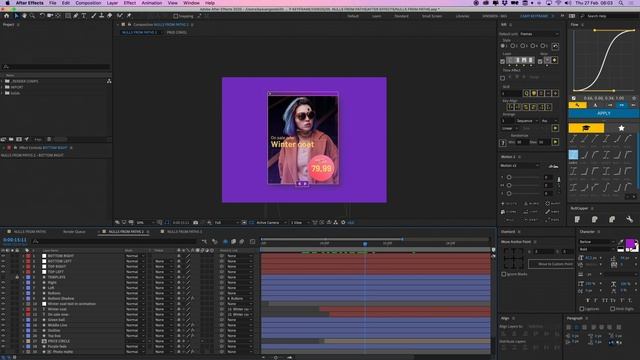Click the highlighted blue easing preset thumbnail
This screenshot has height=360, width=640.
[573, 155]
